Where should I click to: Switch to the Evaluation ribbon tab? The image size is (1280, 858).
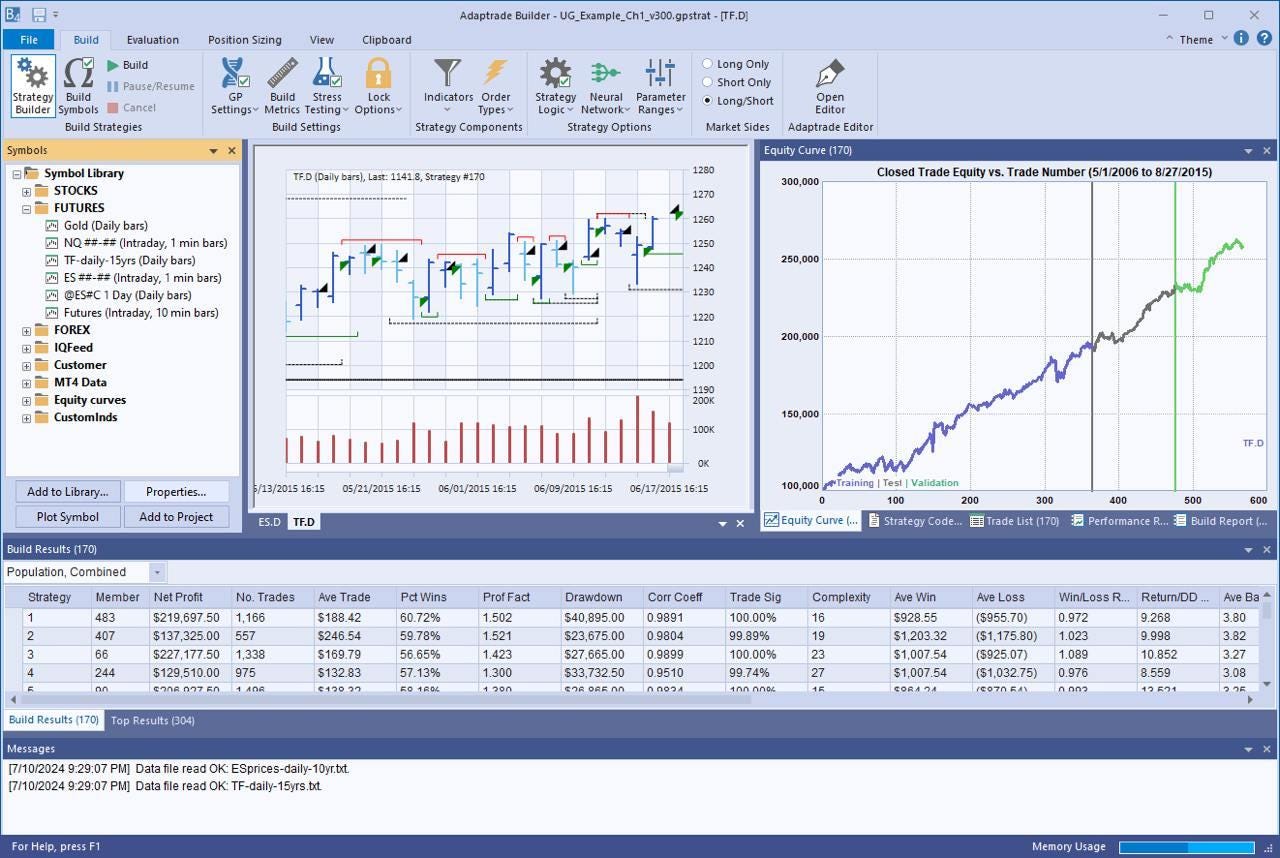(x=153, y=40)
